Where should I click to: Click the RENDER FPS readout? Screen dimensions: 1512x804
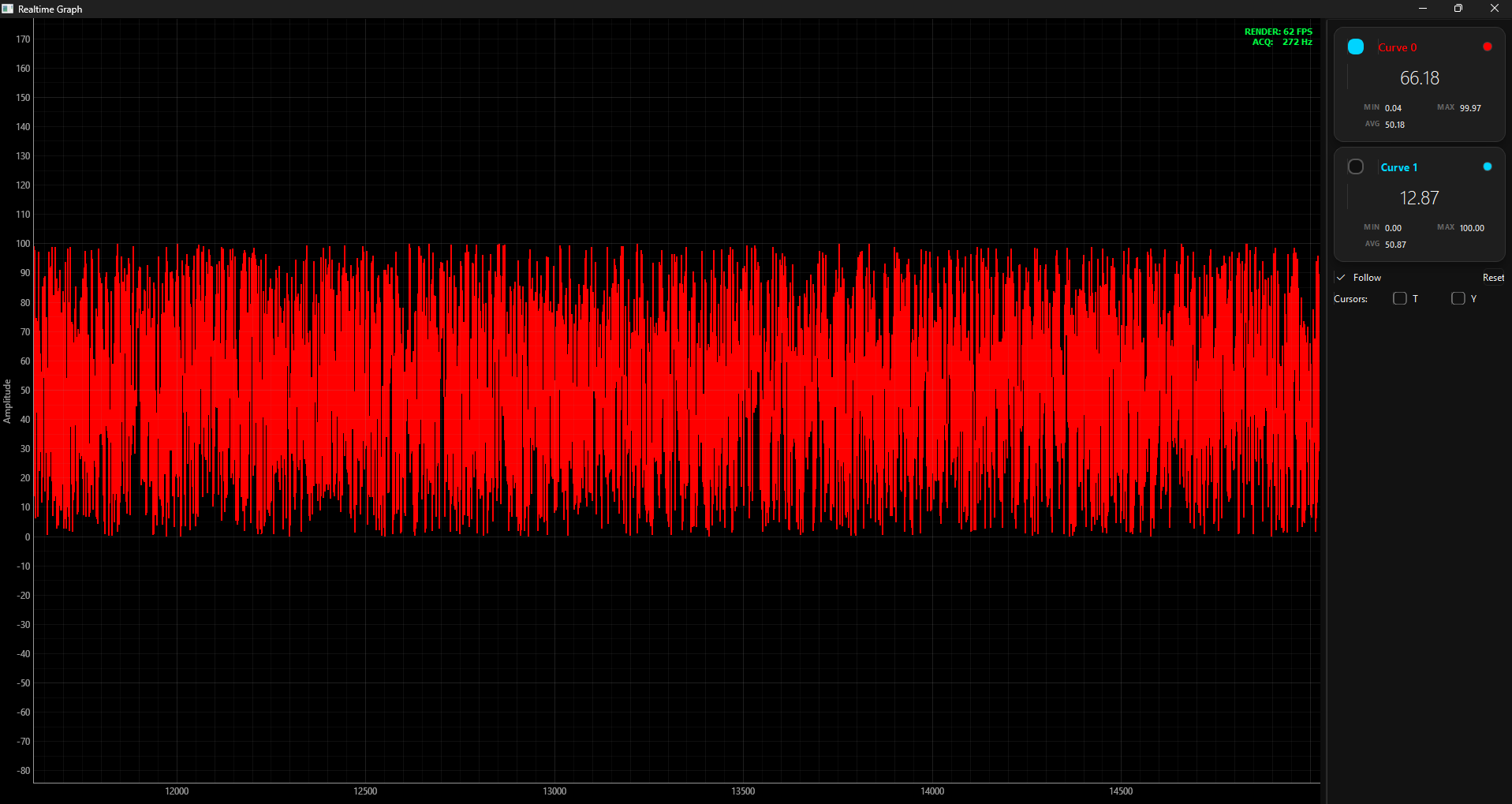(1278, 32)
